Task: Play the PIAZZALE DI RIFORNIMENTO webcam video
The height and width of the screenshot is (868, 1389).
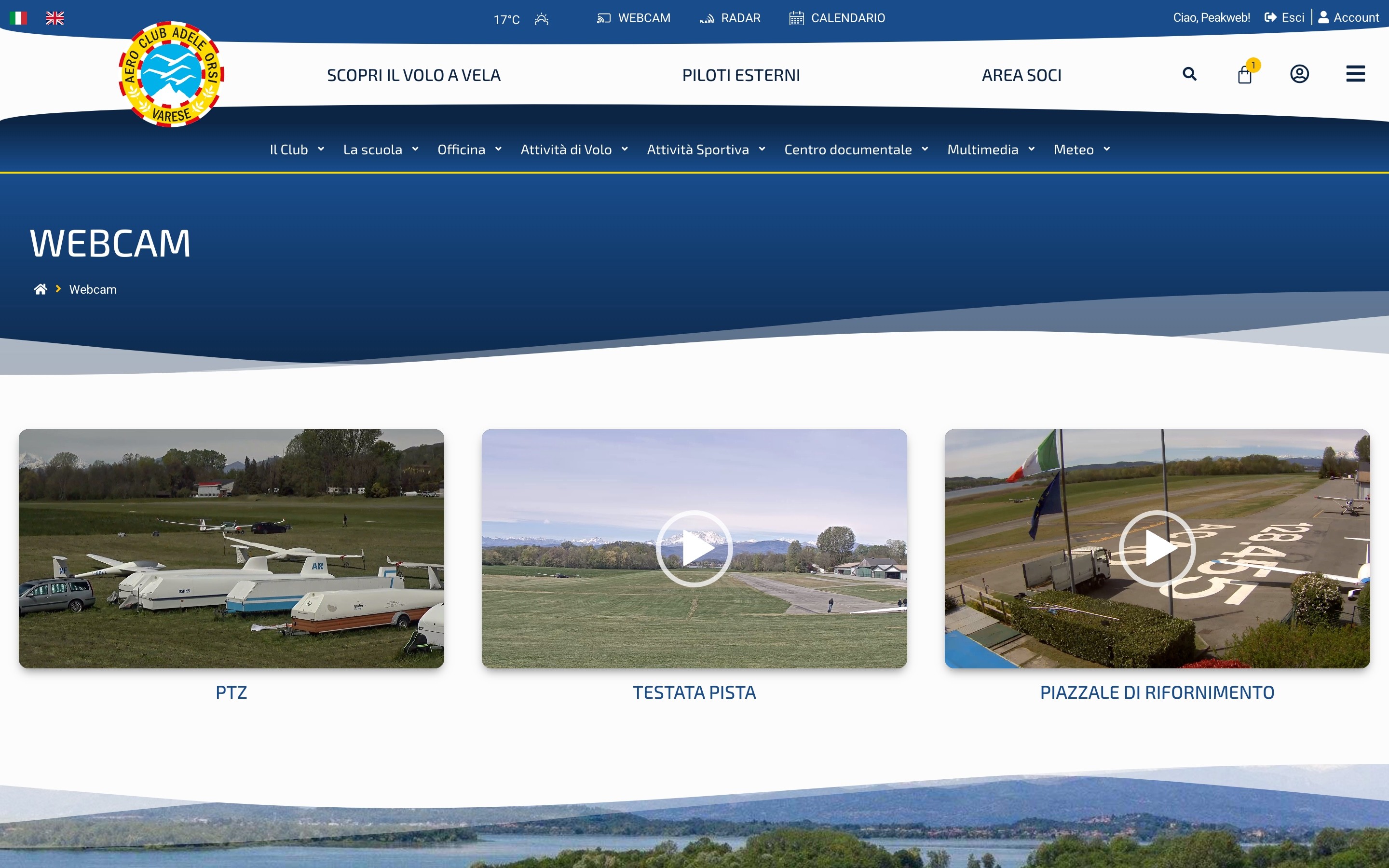Action: (x=1157, y=549)
